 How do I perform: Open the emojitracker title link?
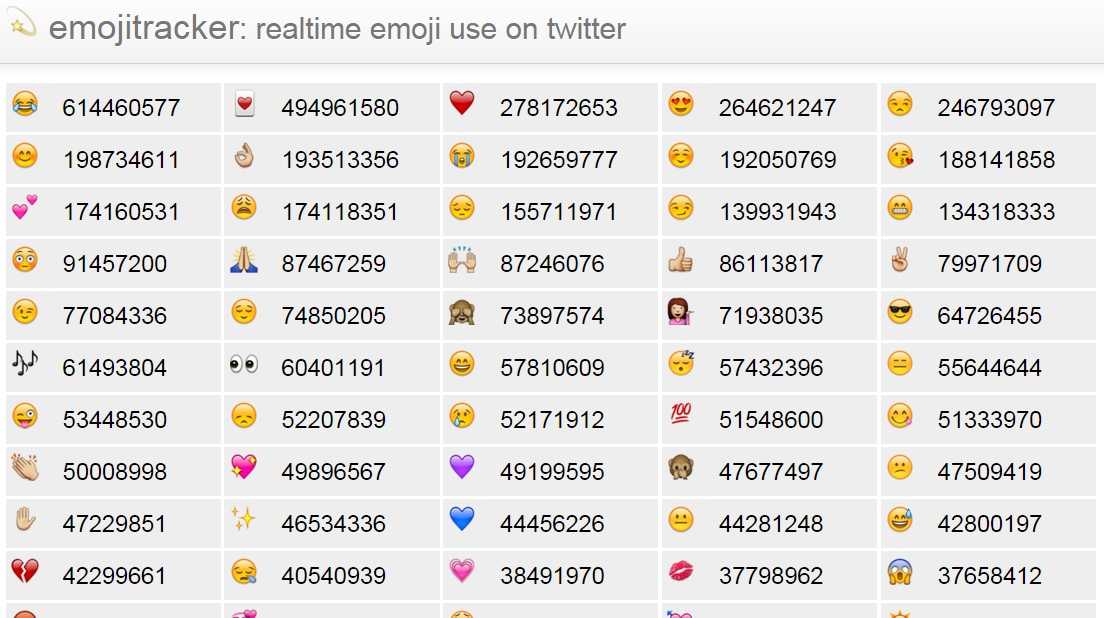coord(140,28)
